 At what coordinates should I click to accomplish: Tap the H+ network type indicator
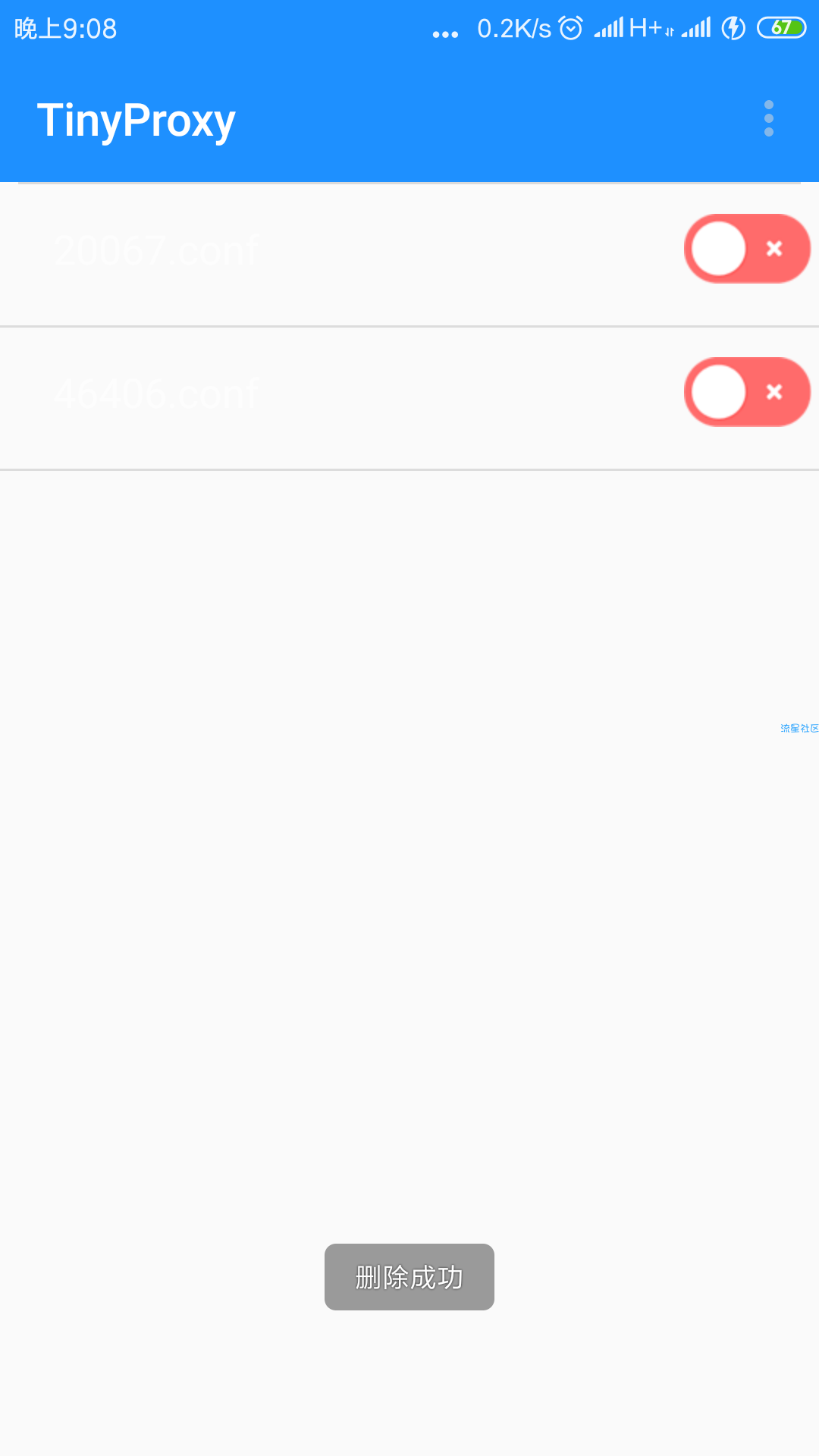pyautogui.click(x=651, y=28)
